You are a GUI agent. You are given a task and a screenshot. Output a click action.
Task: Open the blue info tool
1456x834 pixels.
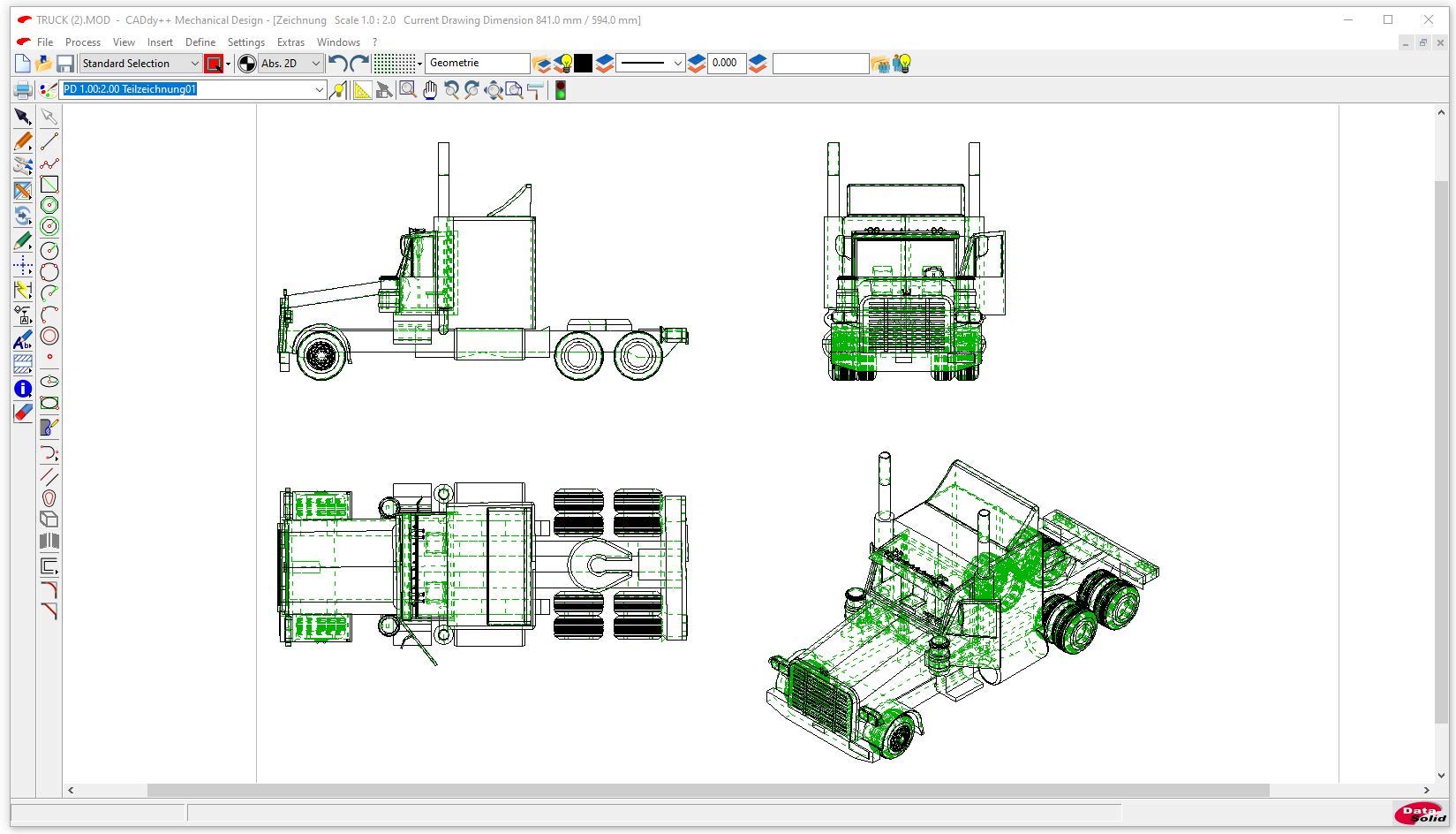[23, 389]
